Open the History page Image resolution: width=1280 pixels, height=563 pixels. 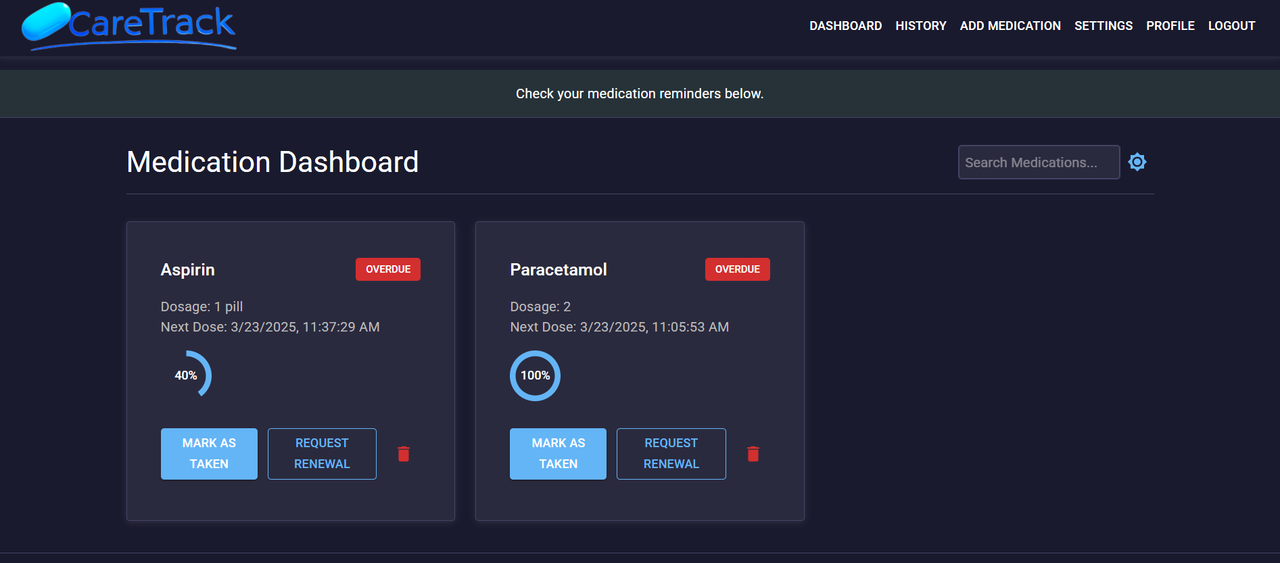click(x=921, y=26)
